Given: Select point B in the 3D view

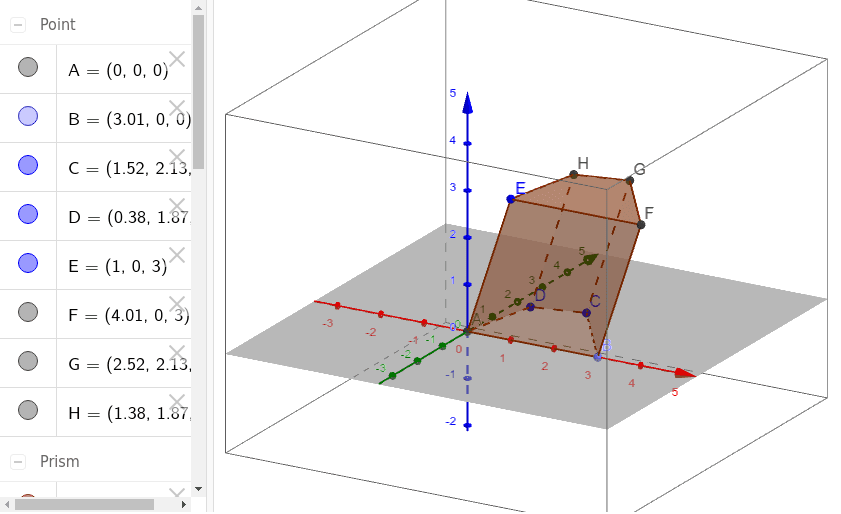Looking at the screenshot, I should click(x=598, y=357).
